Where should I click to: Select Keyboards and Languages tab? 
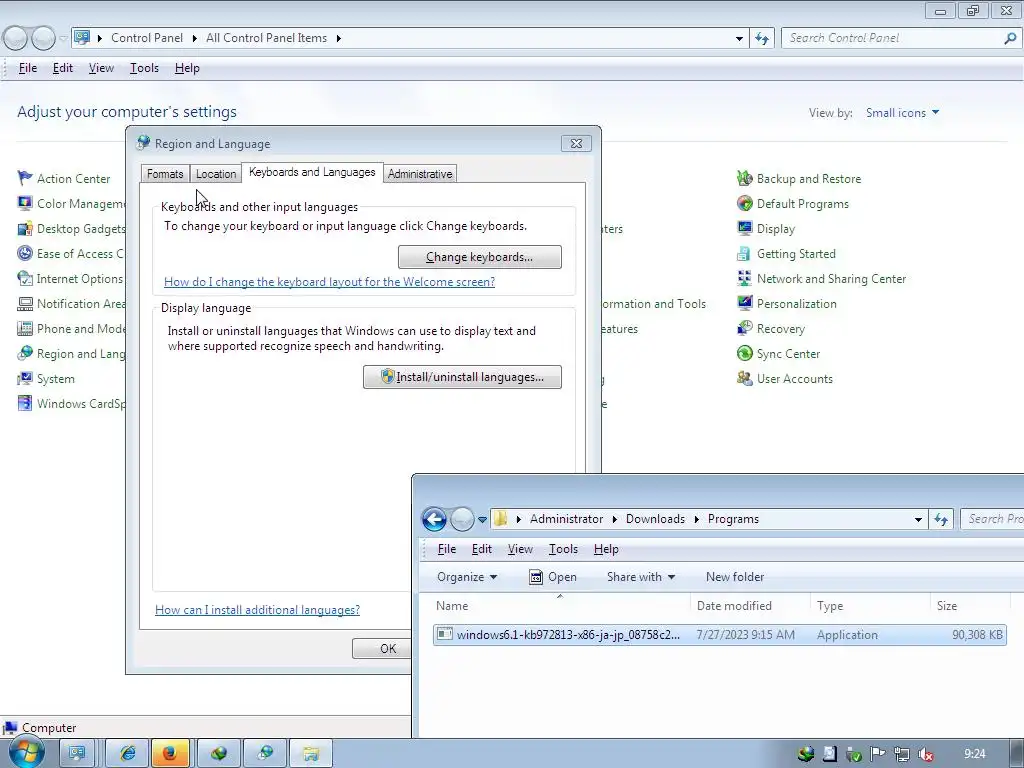coord(312,172)
